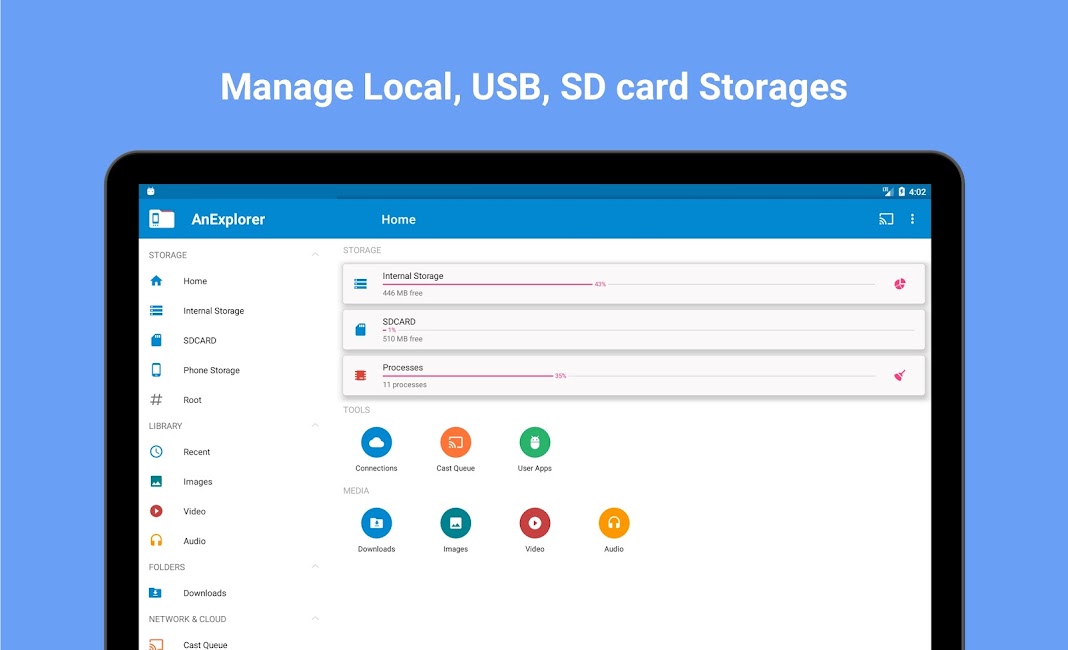Viewport: 1068px width, 650px height.
Task: Click the Recent clock icon
Action: (x=156, y=452)
